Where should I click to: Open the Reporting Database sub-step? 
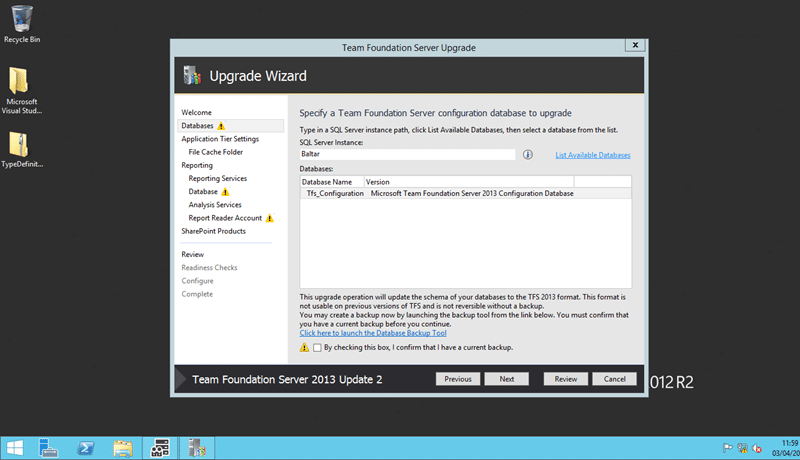pos(203,192)
